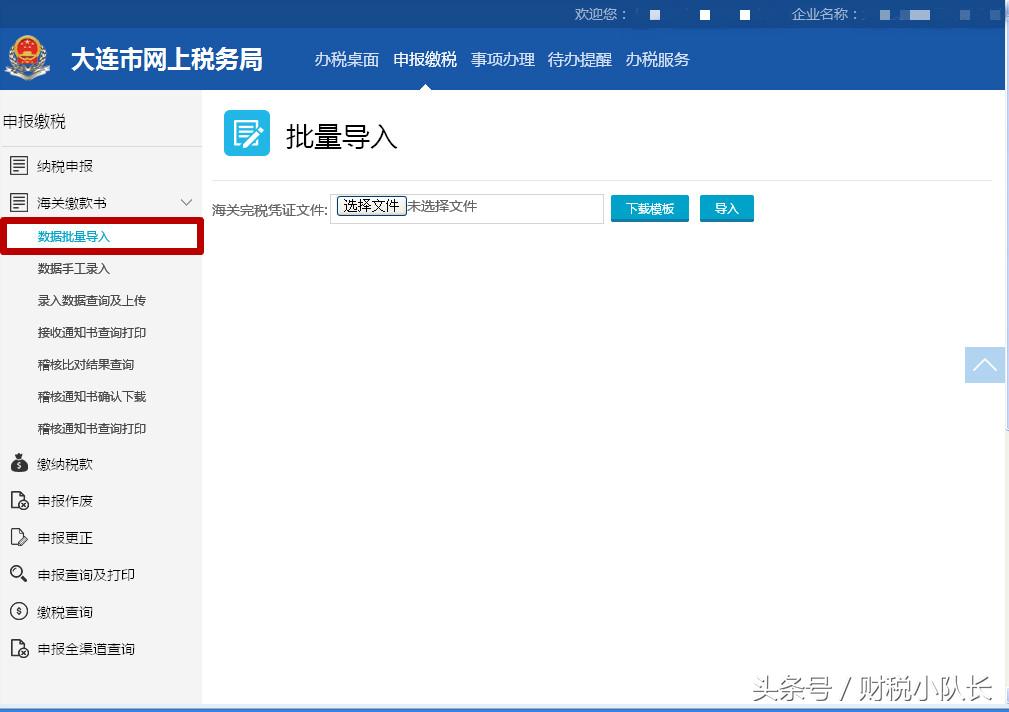Screen dimensions: 1009x712
Task: Switch to the 事项办理 tab
Action: (x=503, y=60)
